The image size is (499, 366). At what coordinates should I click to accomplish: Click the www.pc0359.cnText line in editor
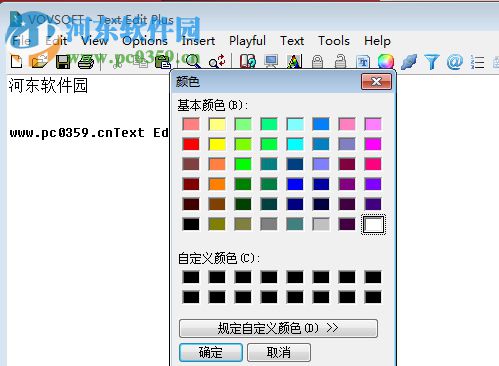pos(89,133)
